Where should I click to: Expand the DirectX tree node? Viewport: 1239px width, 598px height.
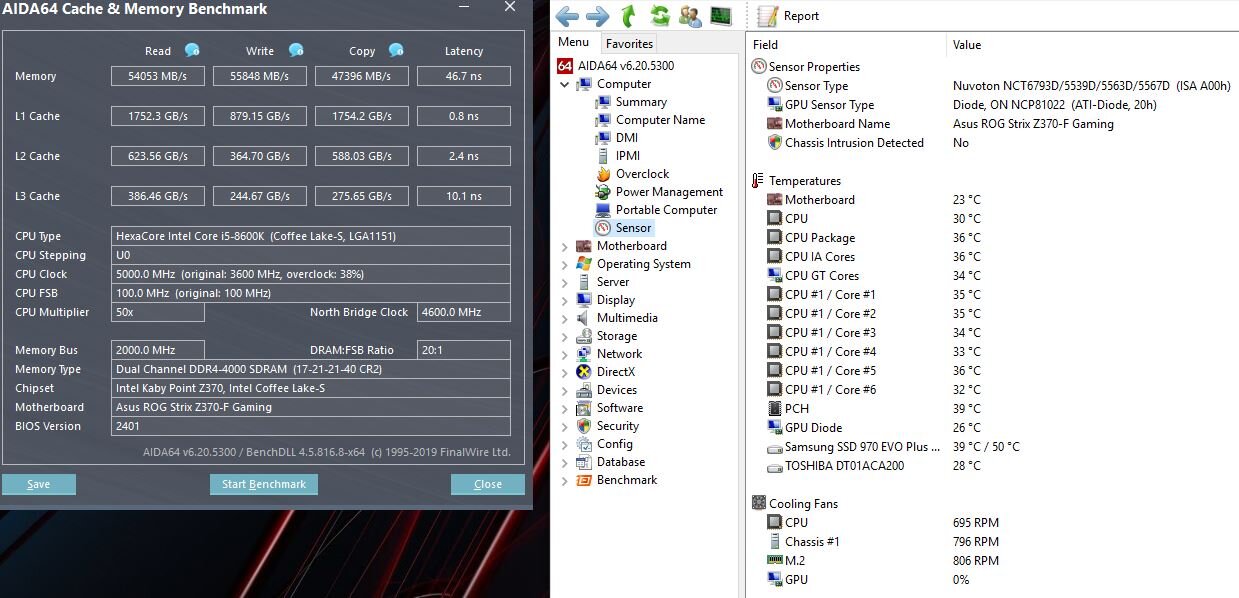pyautogui.click(x=565, y=372)
